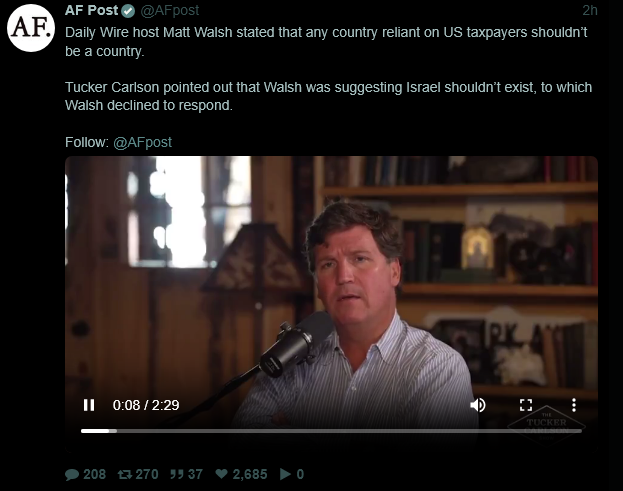Click the verified checkmark badge

(x=128, y=11)
